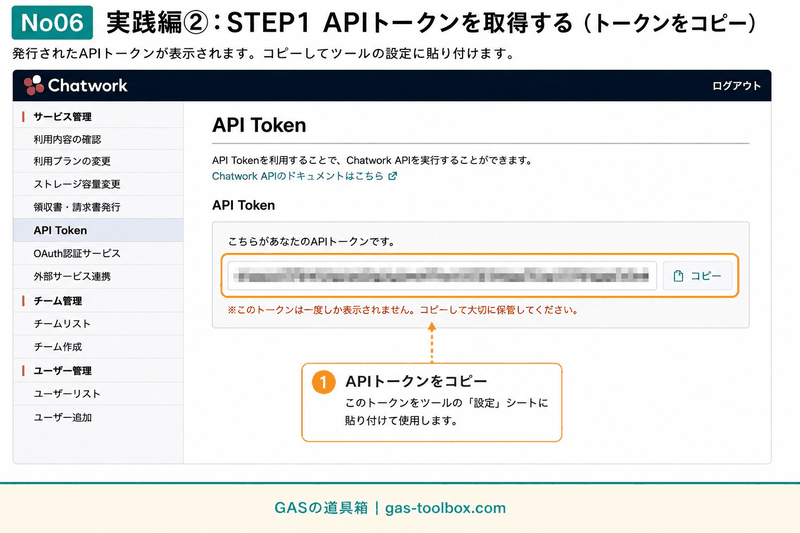Click the チーム管理 section header
The image size is (800, 533).
tap(58, 301)
